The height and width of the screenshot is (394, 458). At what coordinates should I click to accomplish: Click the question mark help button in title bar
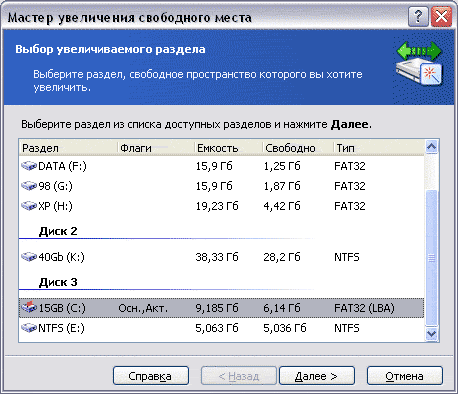tap(418, 16)
